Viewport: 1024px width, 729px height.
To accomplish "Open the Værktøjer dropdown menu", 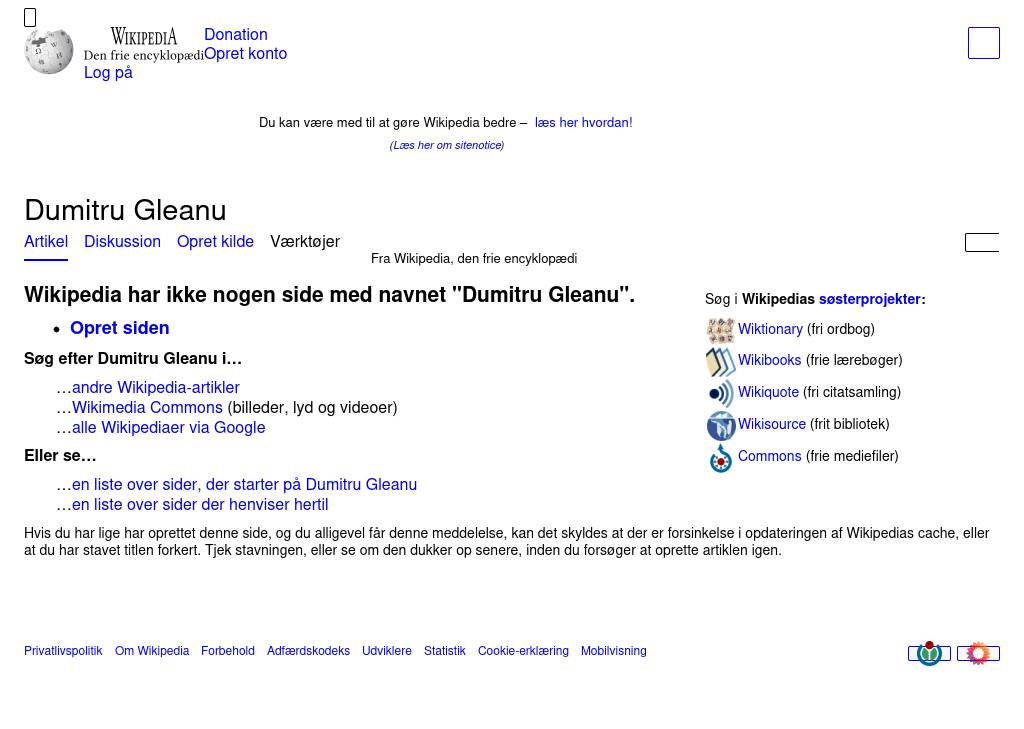I will tap(304, 242).
